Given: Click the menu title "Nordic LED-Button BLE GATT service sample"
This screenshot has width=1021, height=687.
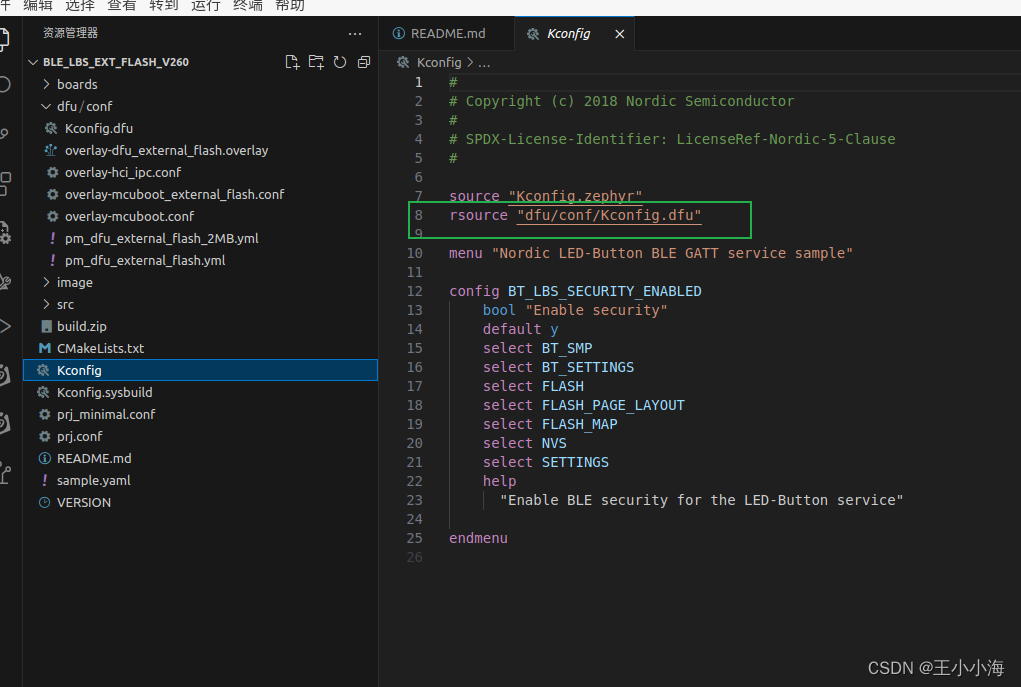Looking at the screenshot, I should (672, 253).
